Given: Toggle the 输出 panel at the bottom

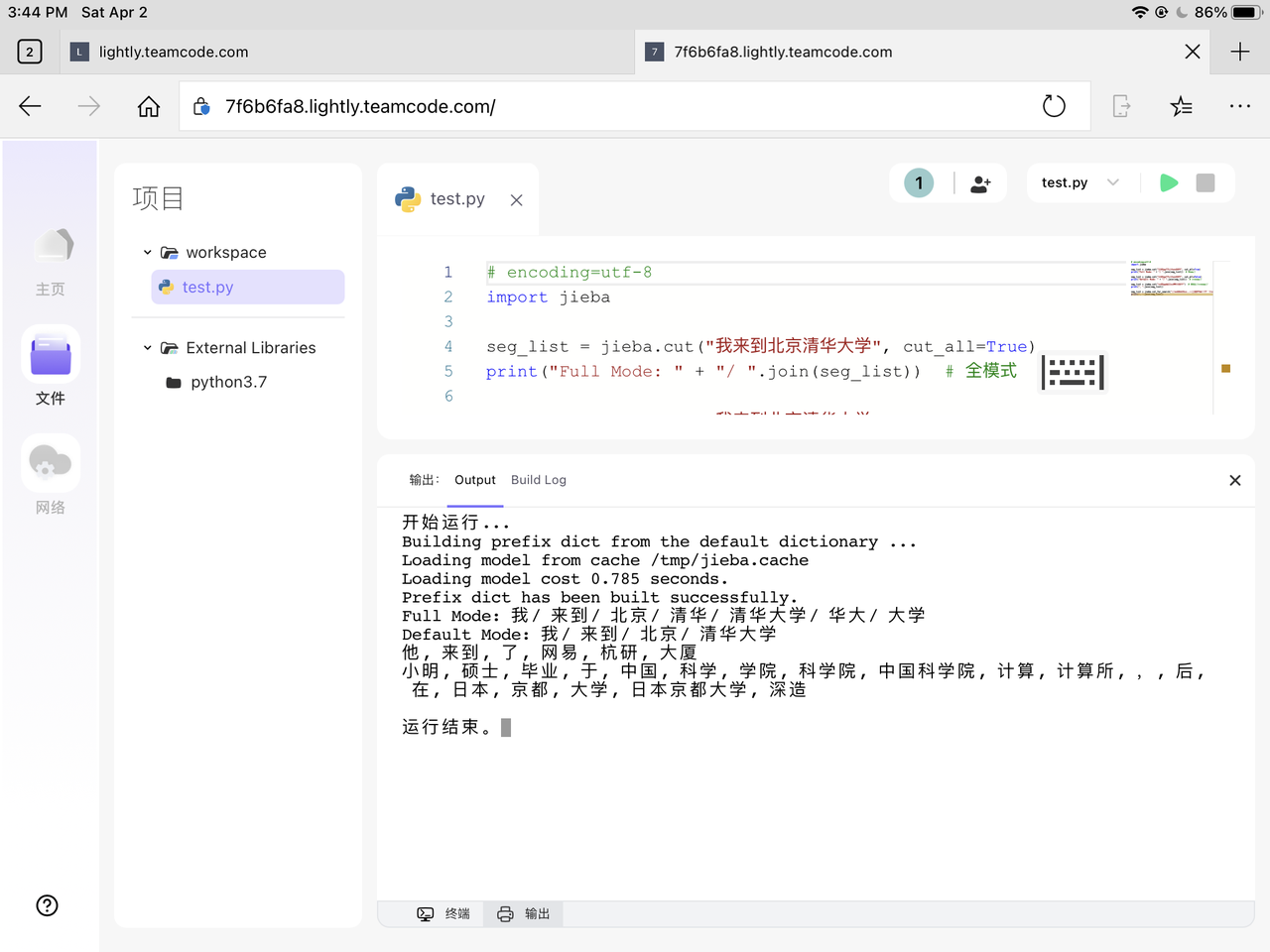Looking at the screenshot, I should coord(523,913).
